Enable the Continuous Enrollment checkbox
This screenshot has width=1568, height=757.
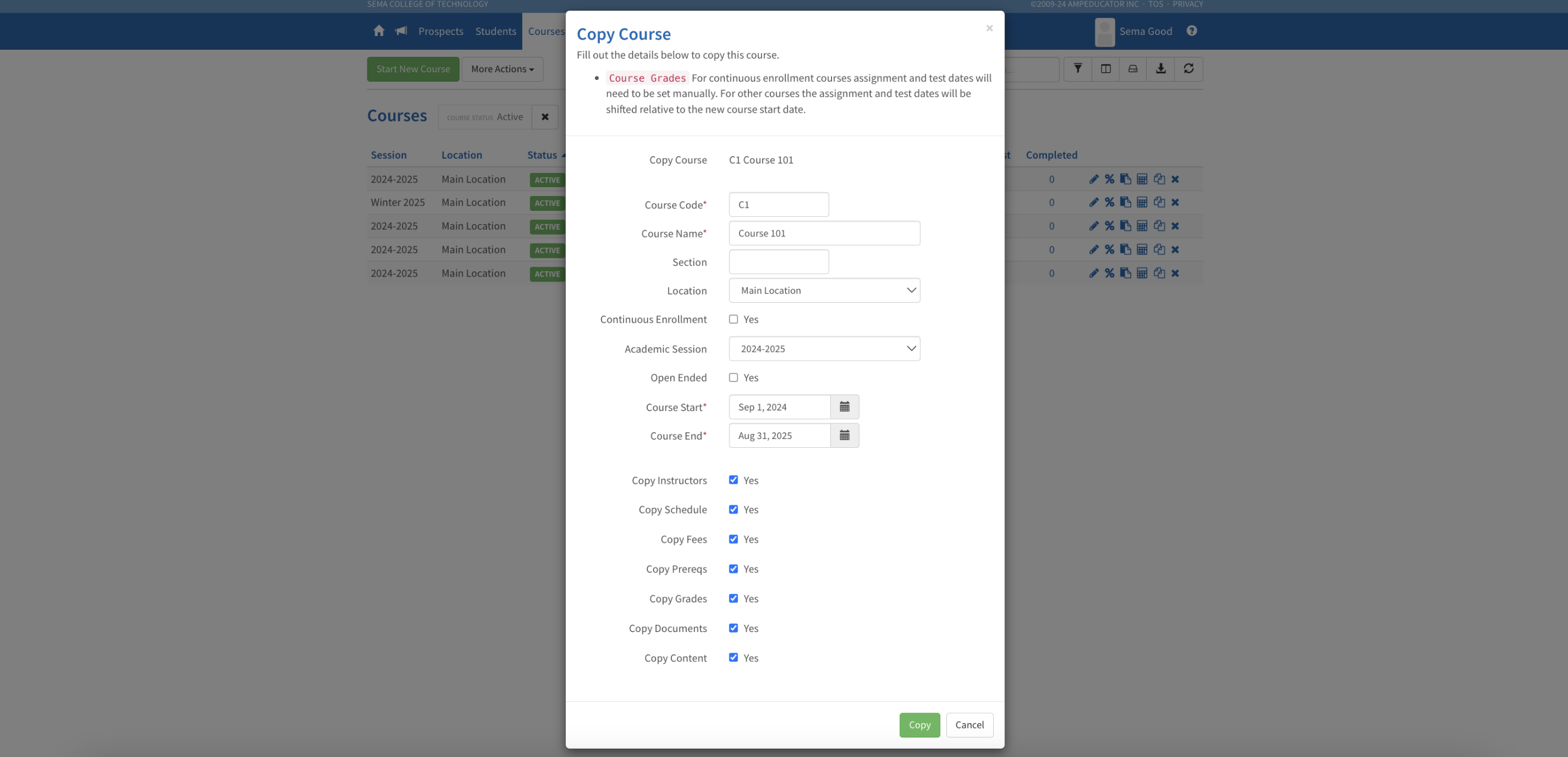point(734,319)
